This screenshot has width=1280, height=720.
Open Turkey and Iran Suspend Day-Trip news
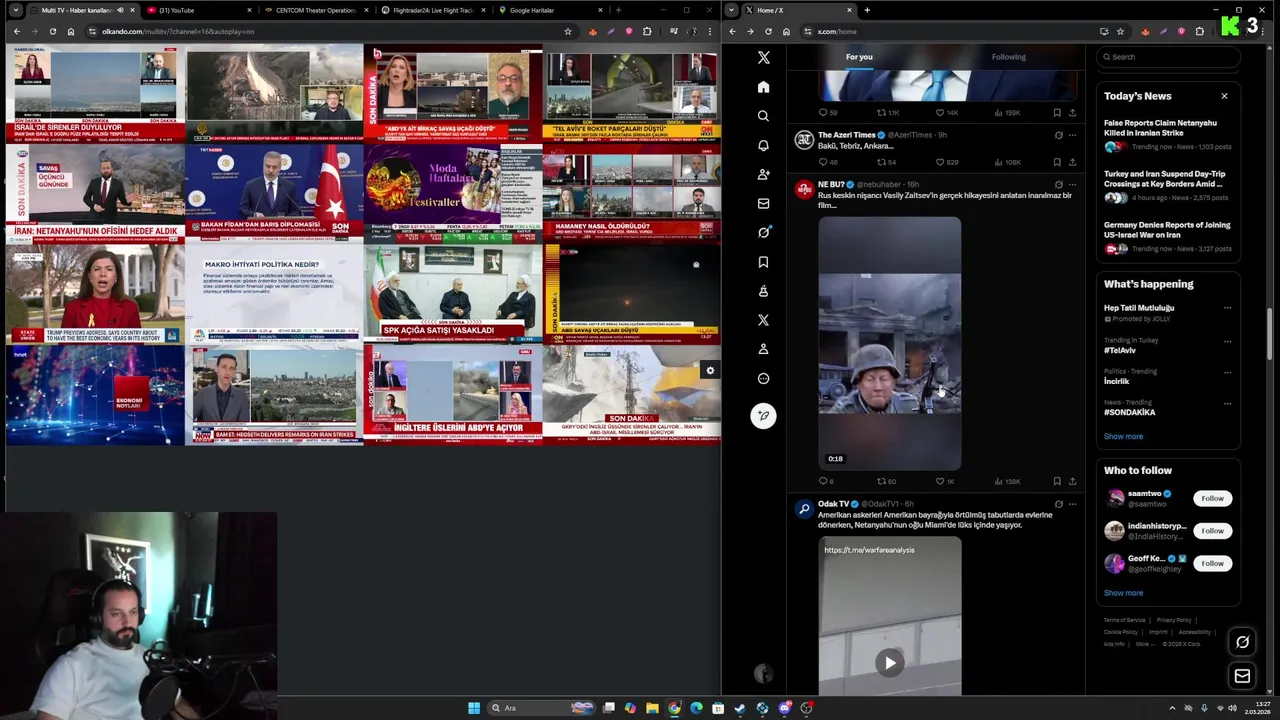pos(1168,185)
